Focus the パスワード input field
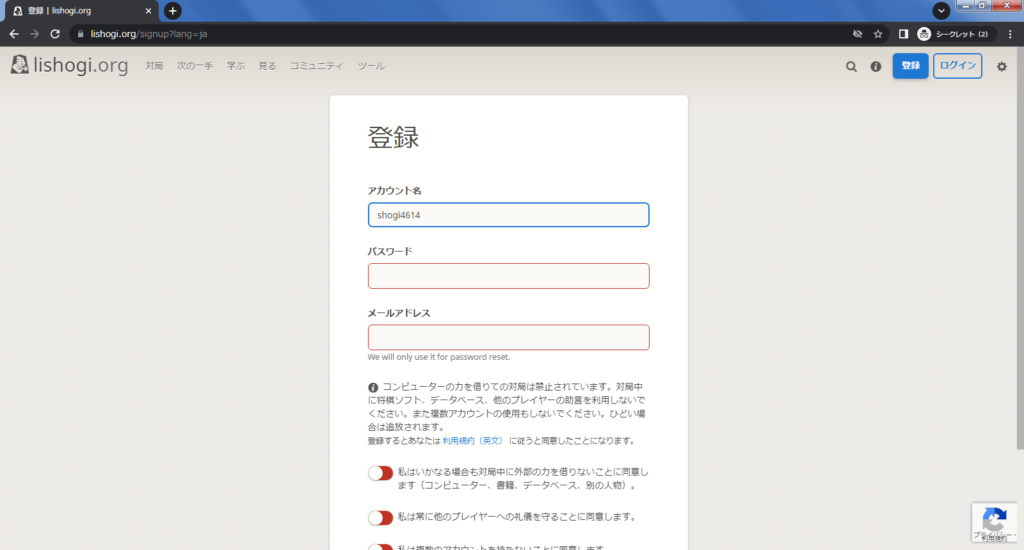This screenshot has height=550, width=1024. pyautogui.click(x=508, y=276)
